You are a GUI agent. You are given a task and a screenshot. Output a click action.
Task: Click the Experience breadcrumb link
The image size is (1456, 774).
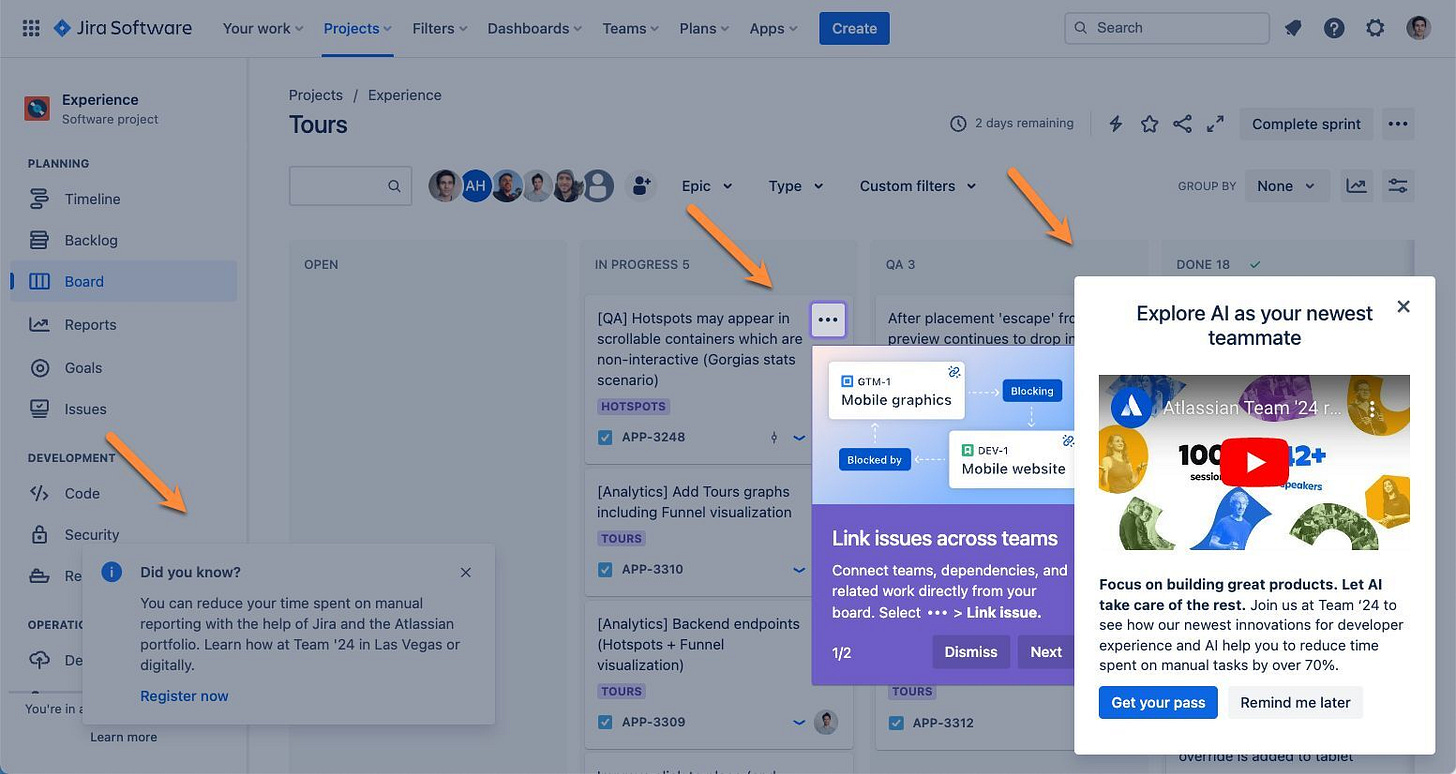pyautogui.click(x=405, y=95)
